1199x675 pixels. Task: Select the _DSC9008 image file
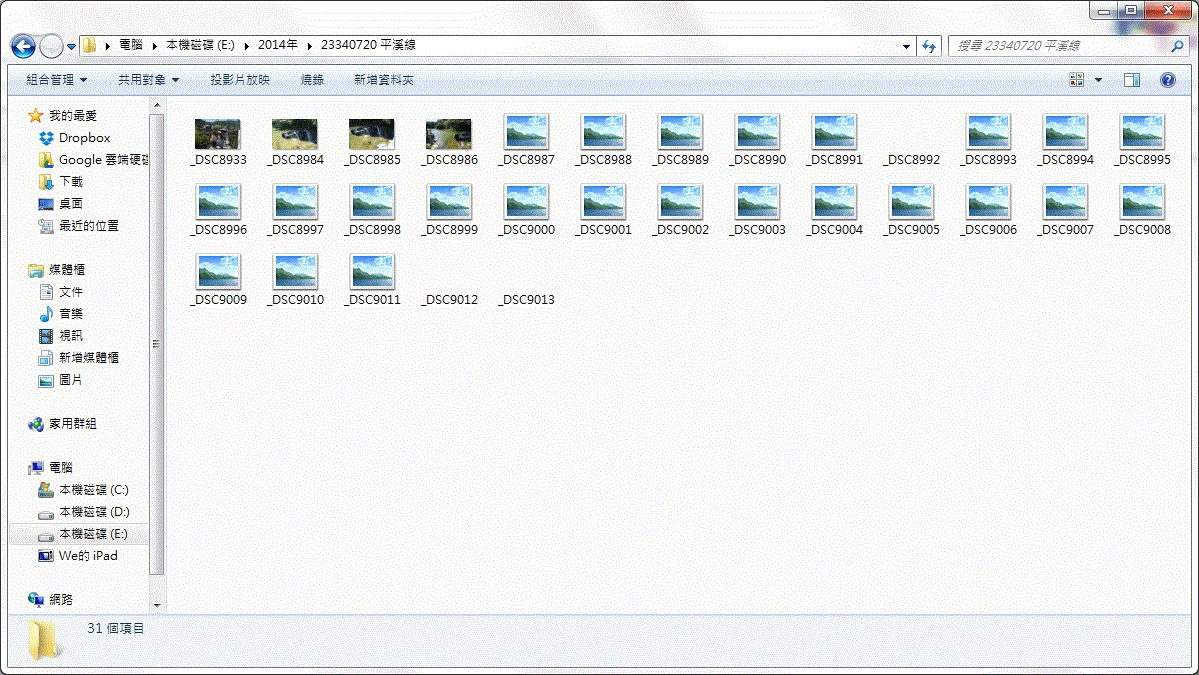tap(1143, 210)
